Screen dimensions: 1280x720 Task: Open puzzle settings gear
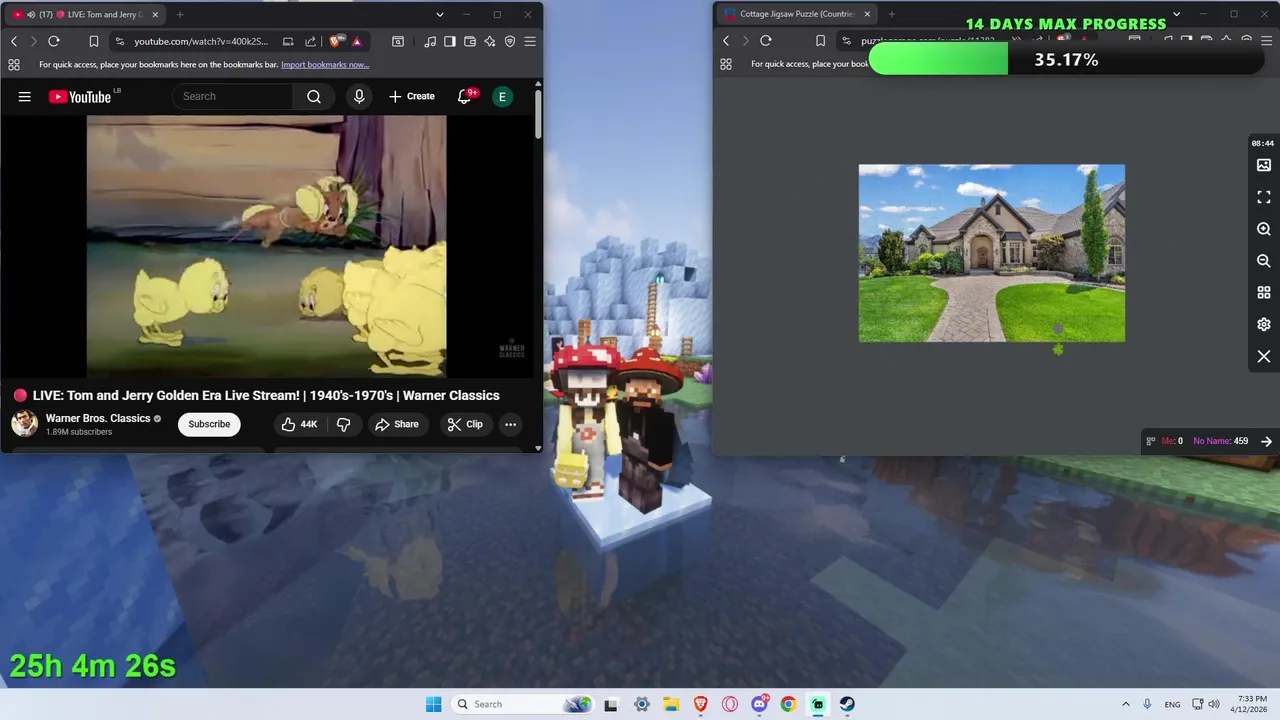click(x=1264, y=324)
